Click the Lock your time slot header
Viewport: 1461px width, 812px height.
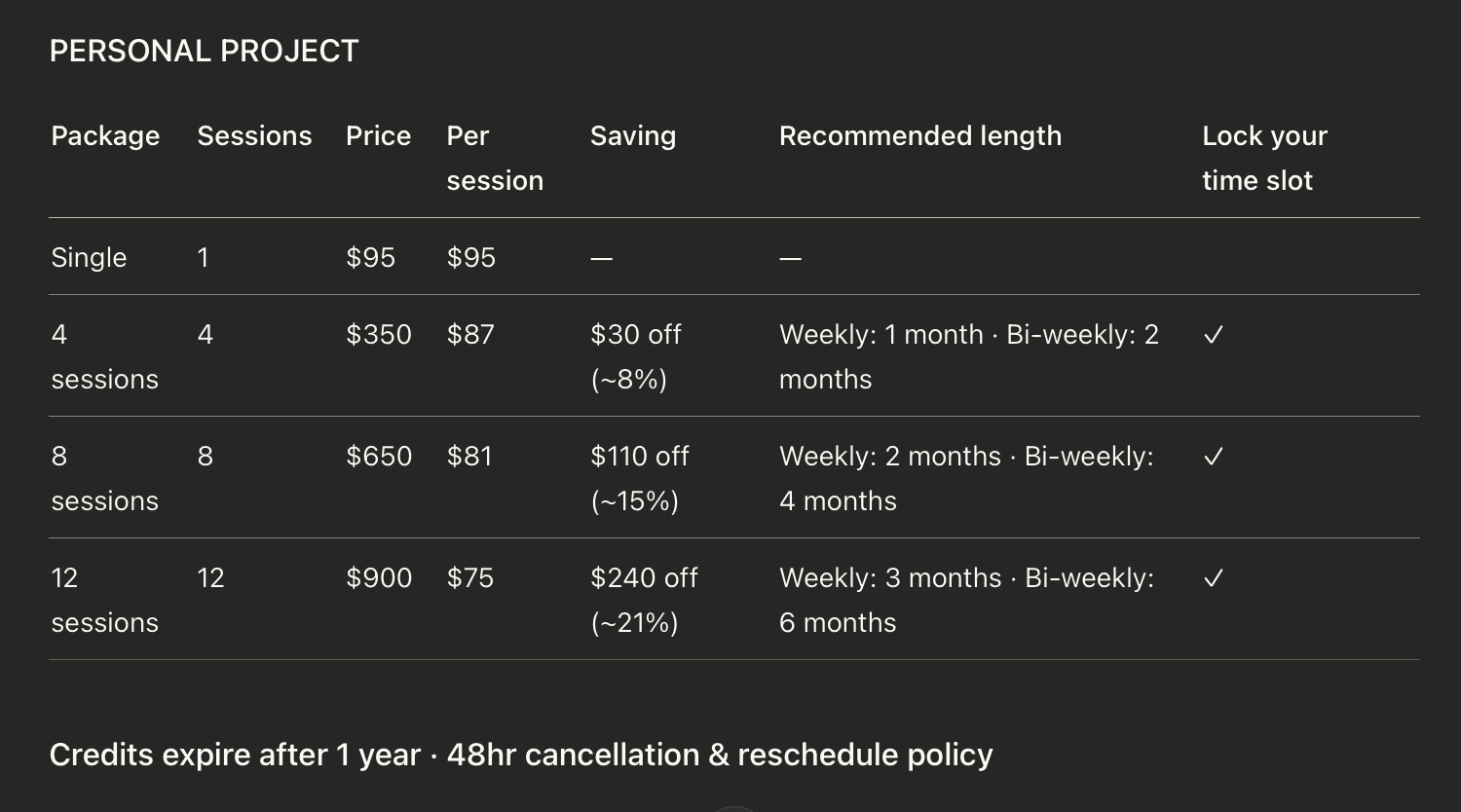coord(1263,158)
